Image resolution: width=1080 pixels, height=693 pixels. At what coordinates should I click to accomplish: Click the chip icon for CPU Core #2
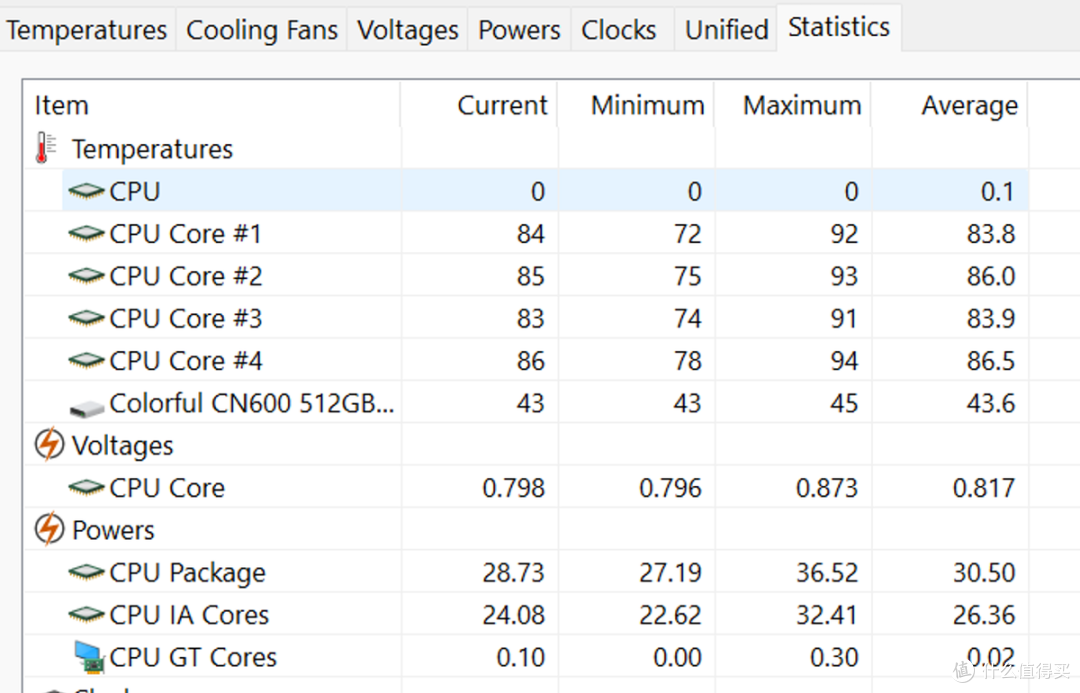pyautogui.click(x=86, y=276)
